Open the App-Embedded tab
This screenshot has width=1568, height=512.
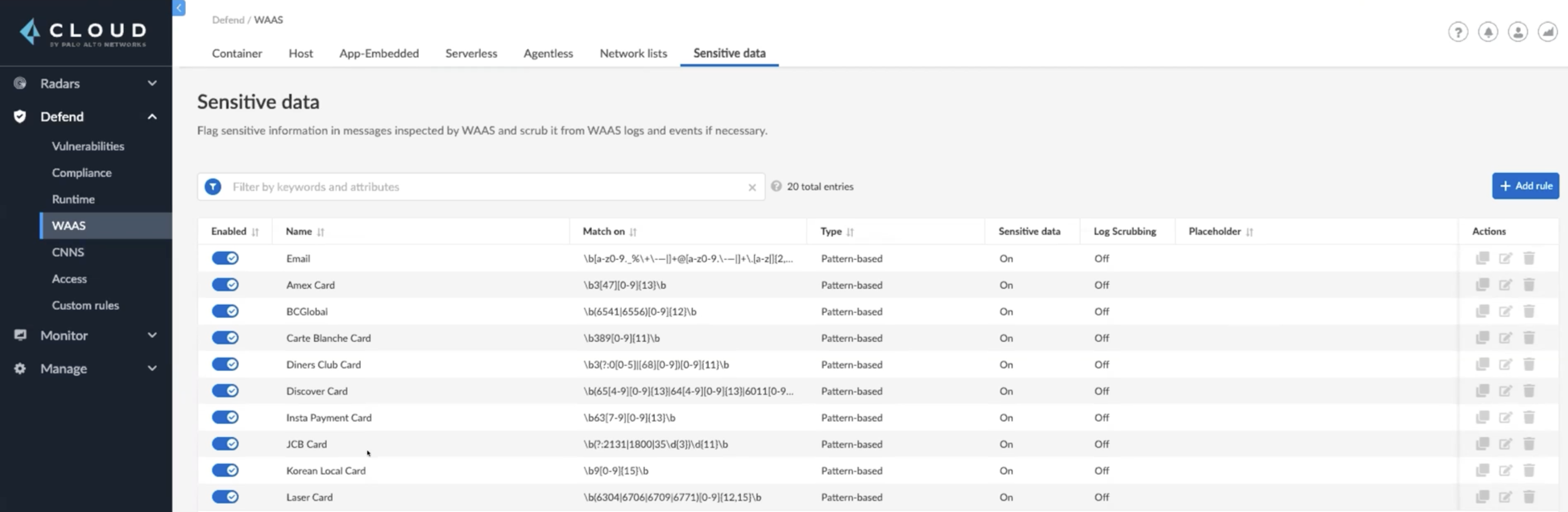[378, 53]
